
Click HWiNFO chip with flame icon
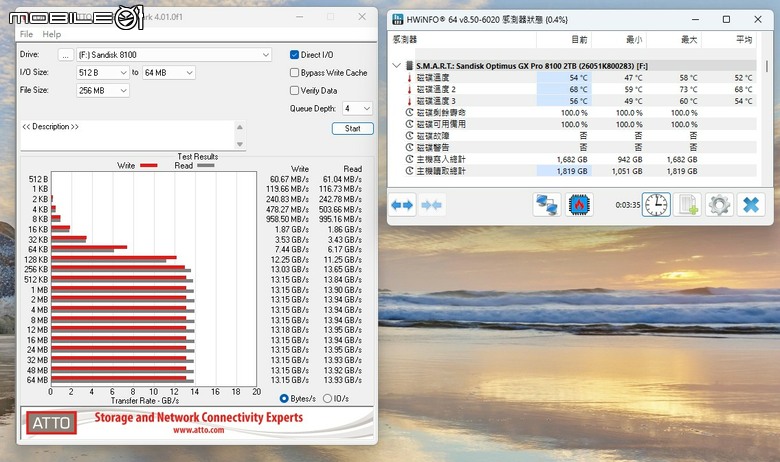(579, 205)
